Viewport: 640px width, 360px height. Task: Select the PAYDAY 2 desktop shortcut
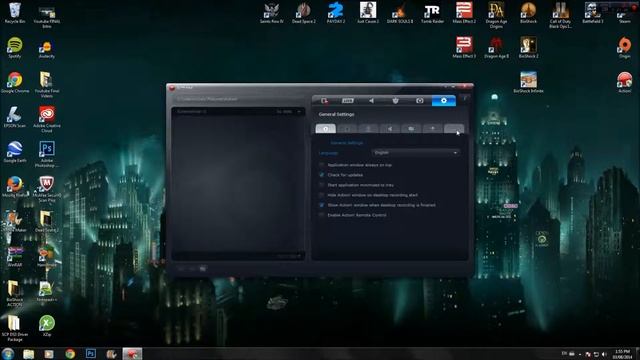tap(336, 13)
